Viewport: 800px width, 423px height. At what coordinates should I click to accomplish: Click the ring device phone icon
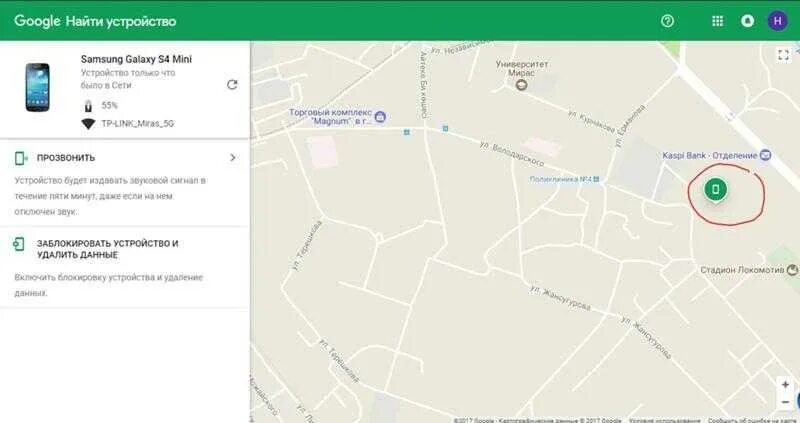click(20, 158)
